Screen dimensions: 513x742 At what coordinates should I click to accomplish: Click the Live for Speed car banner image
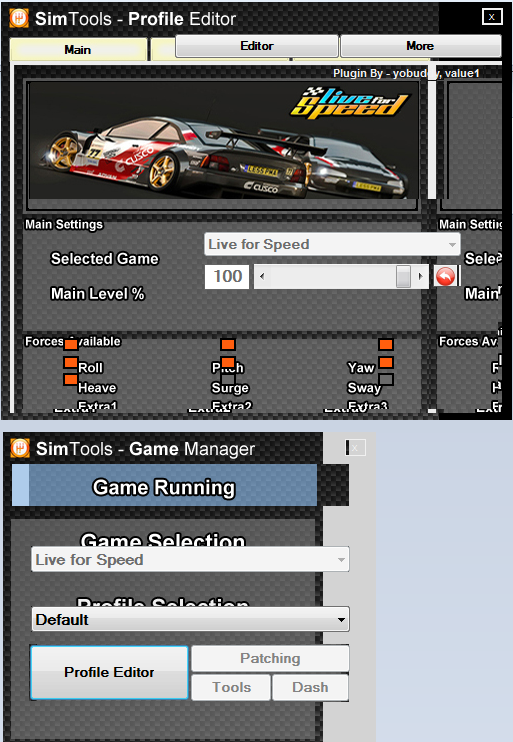click(223, 140)
